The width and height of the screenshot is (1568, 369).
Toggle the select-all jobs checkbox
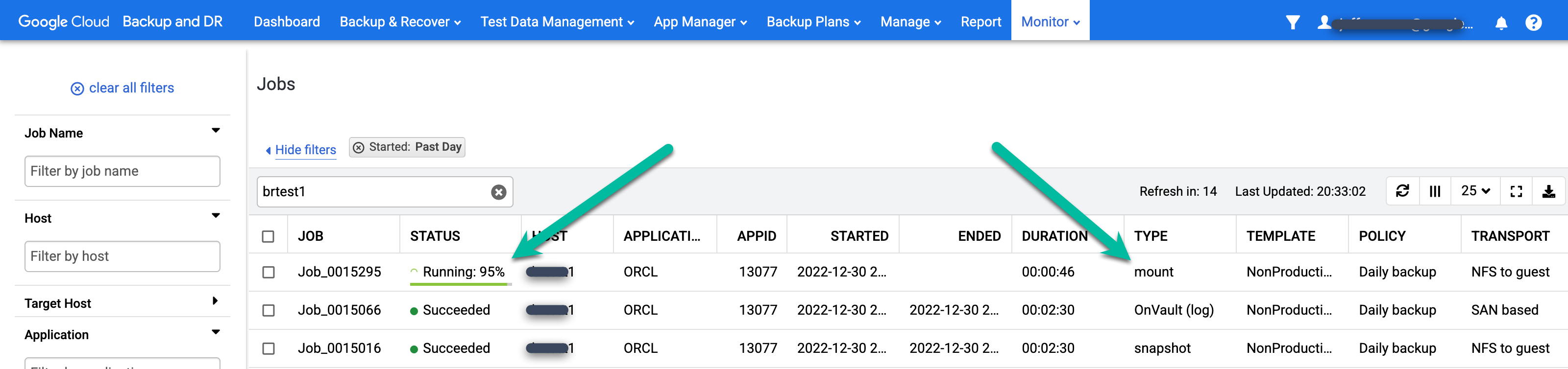(269, 236)
